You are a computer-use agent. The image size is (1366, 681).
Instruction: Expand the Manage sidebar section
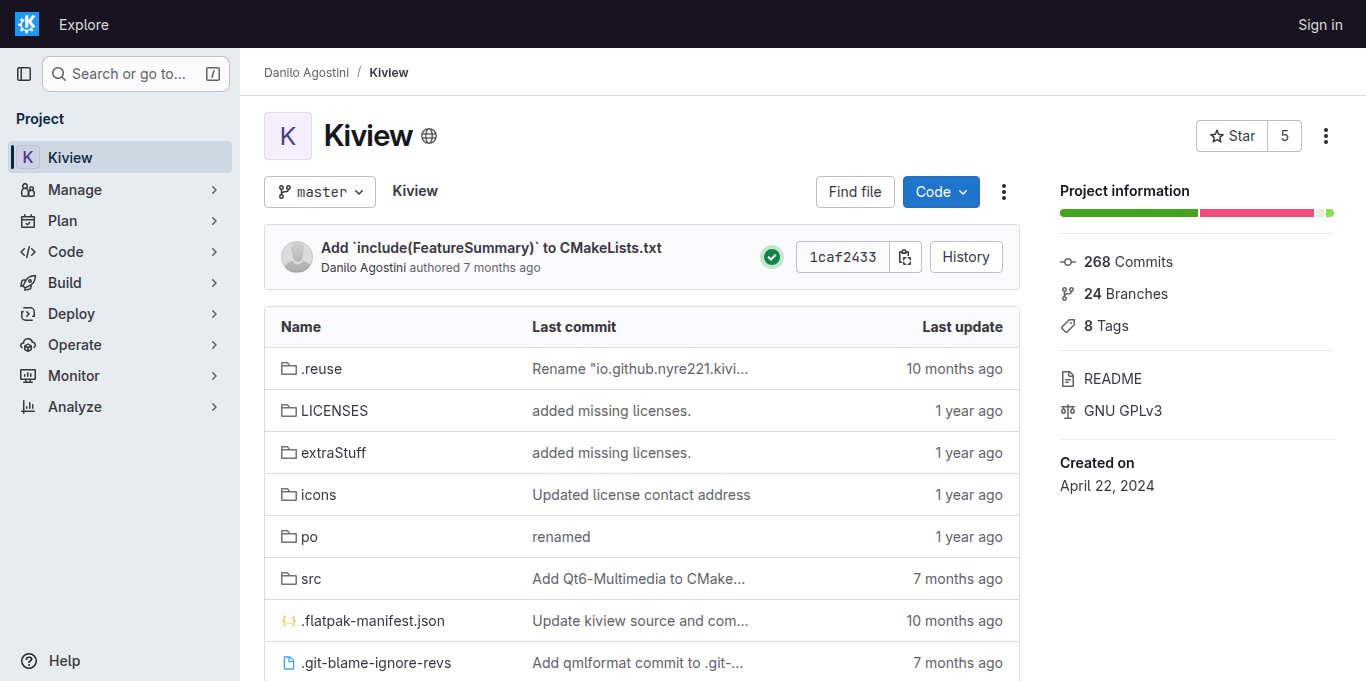[x=120, y=190]
